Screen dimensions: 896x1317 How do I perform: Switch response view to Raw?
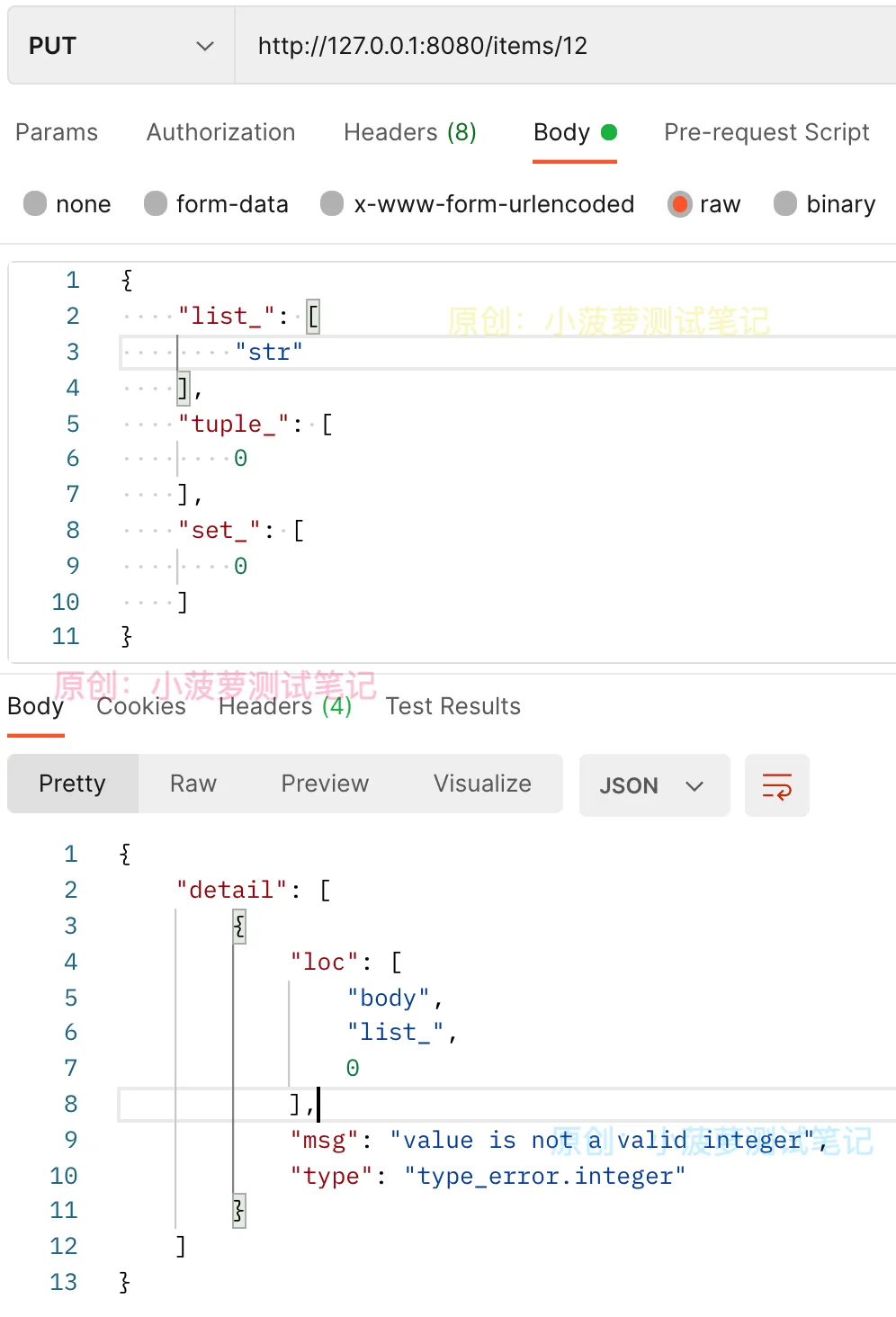pyautogui.click(x=193, y=784)
